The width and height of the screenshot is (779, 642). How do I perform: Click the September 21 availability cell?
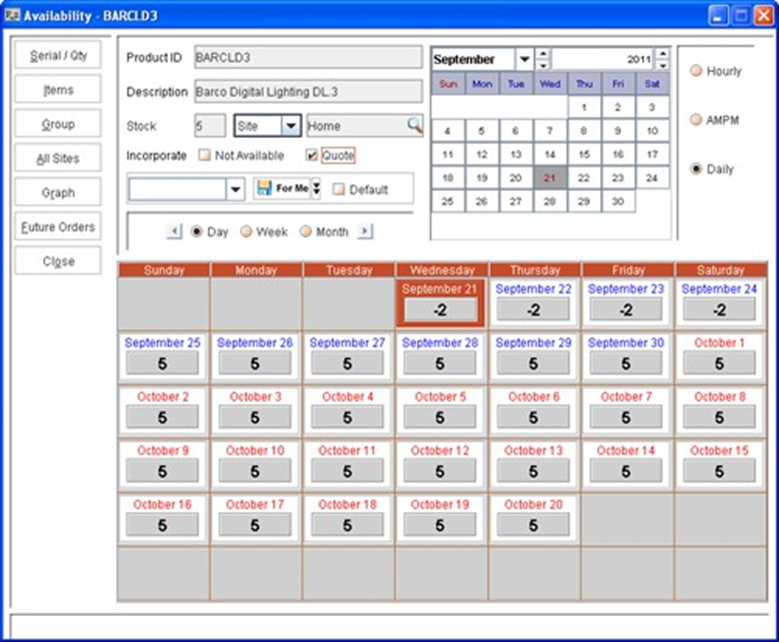pos(440,303)
